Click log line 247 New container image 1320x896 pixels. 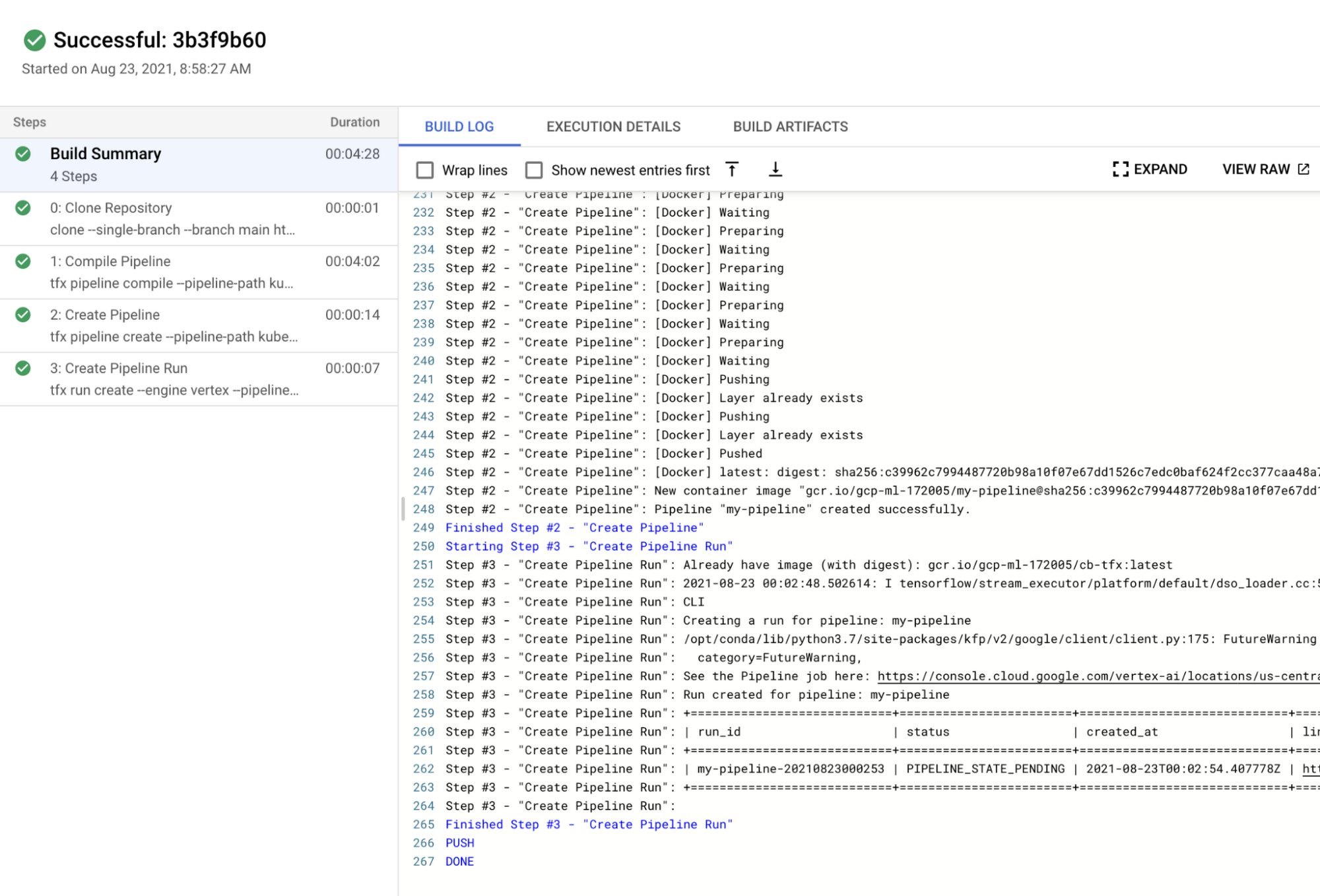pyautogui.click(x=882, y=491)
